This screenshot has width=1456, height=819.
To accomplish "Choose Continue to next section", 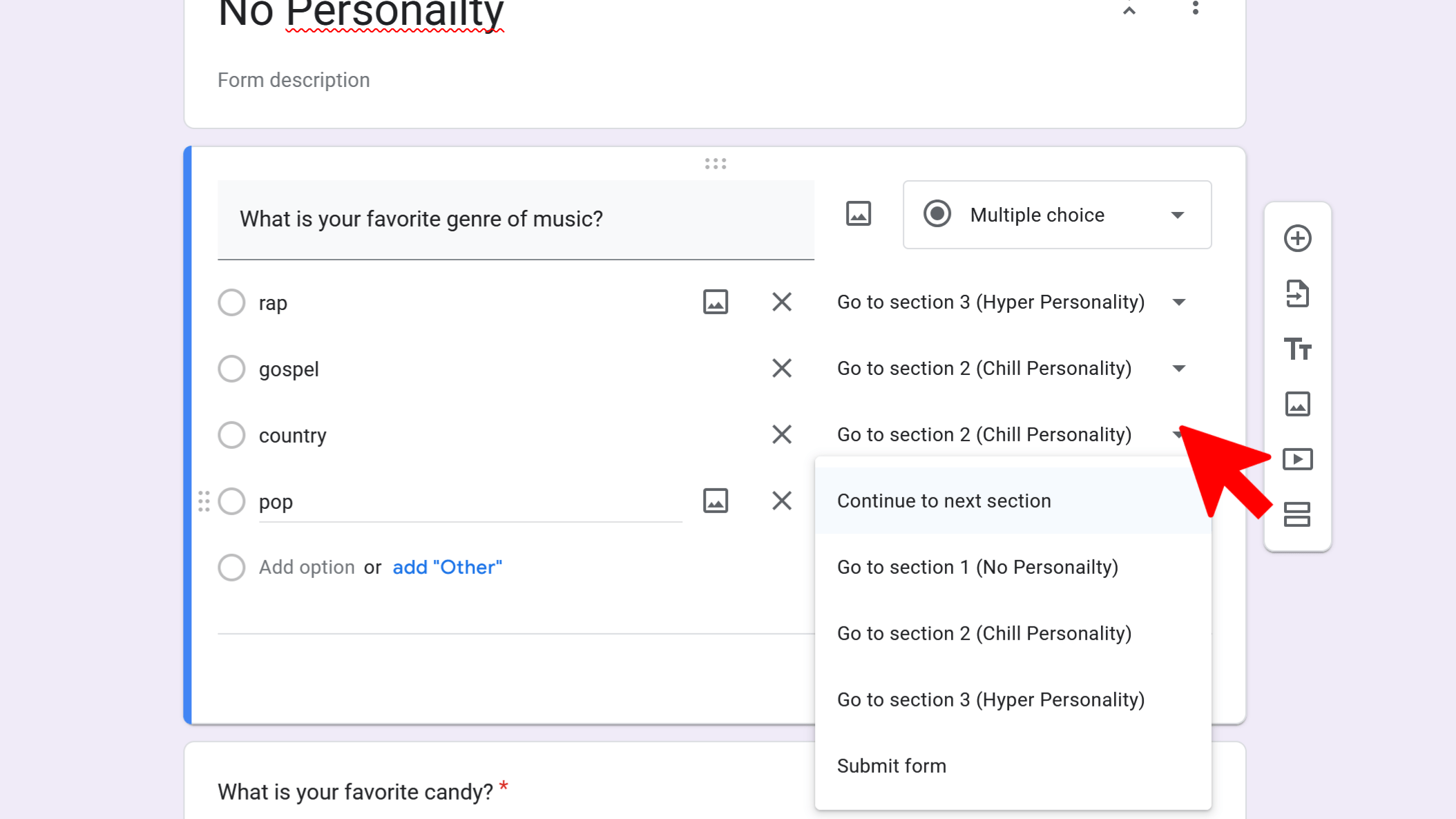I will tap(943, 501).
